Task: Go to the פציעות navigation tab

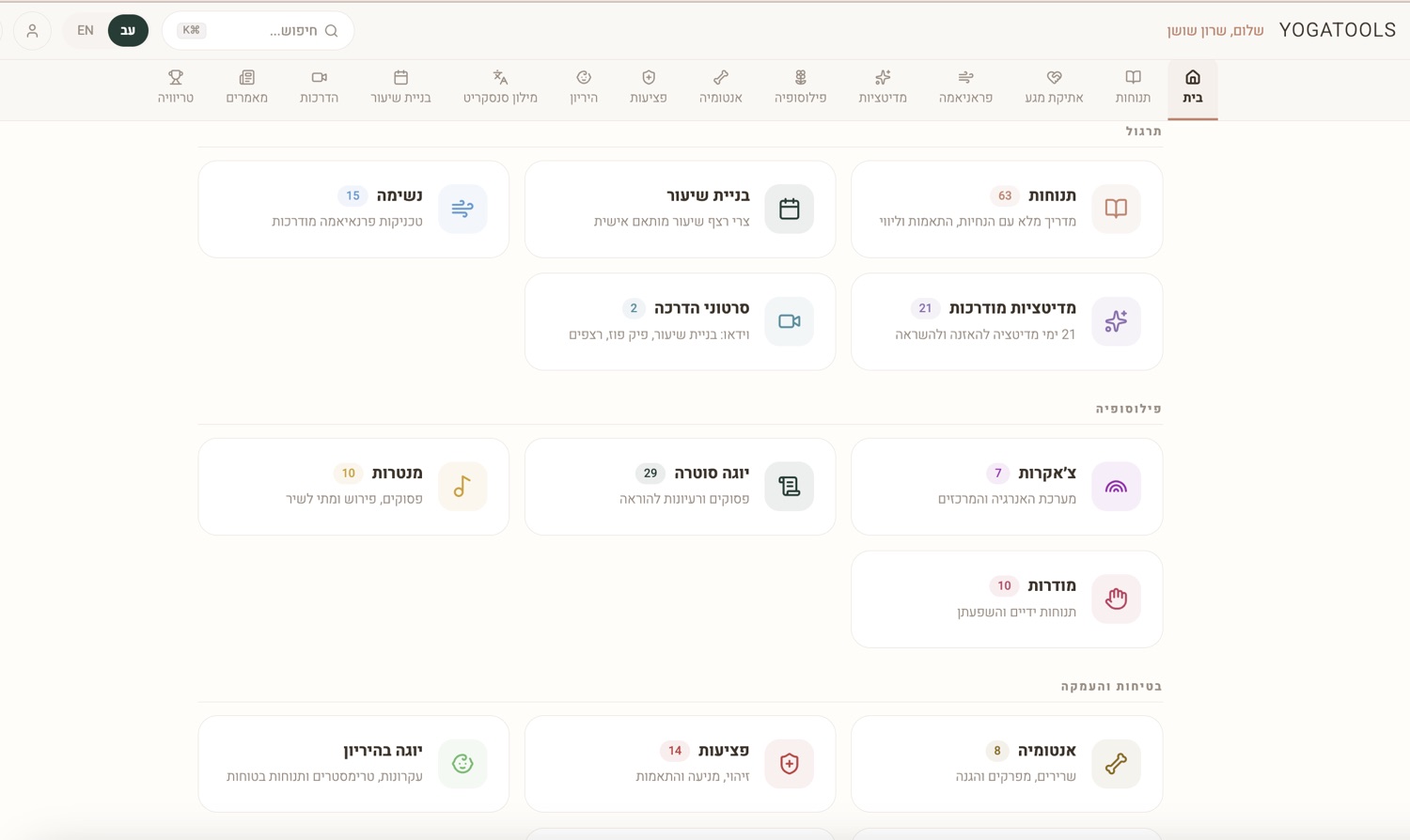Action: click(649, 88)
